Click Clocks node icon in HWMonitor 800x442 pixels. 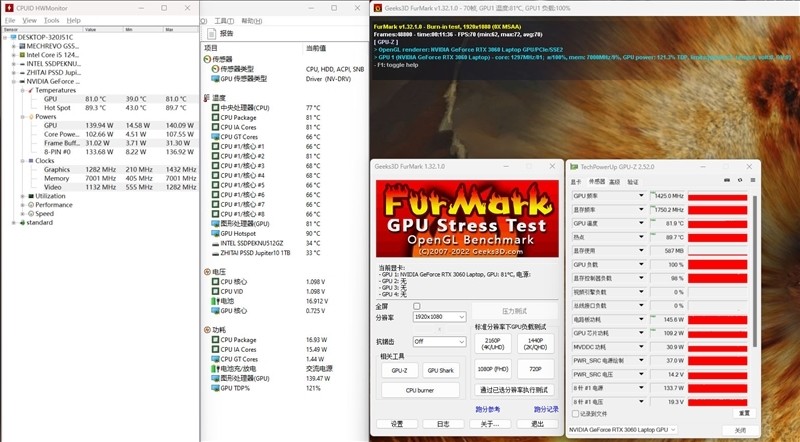[31, 161]
